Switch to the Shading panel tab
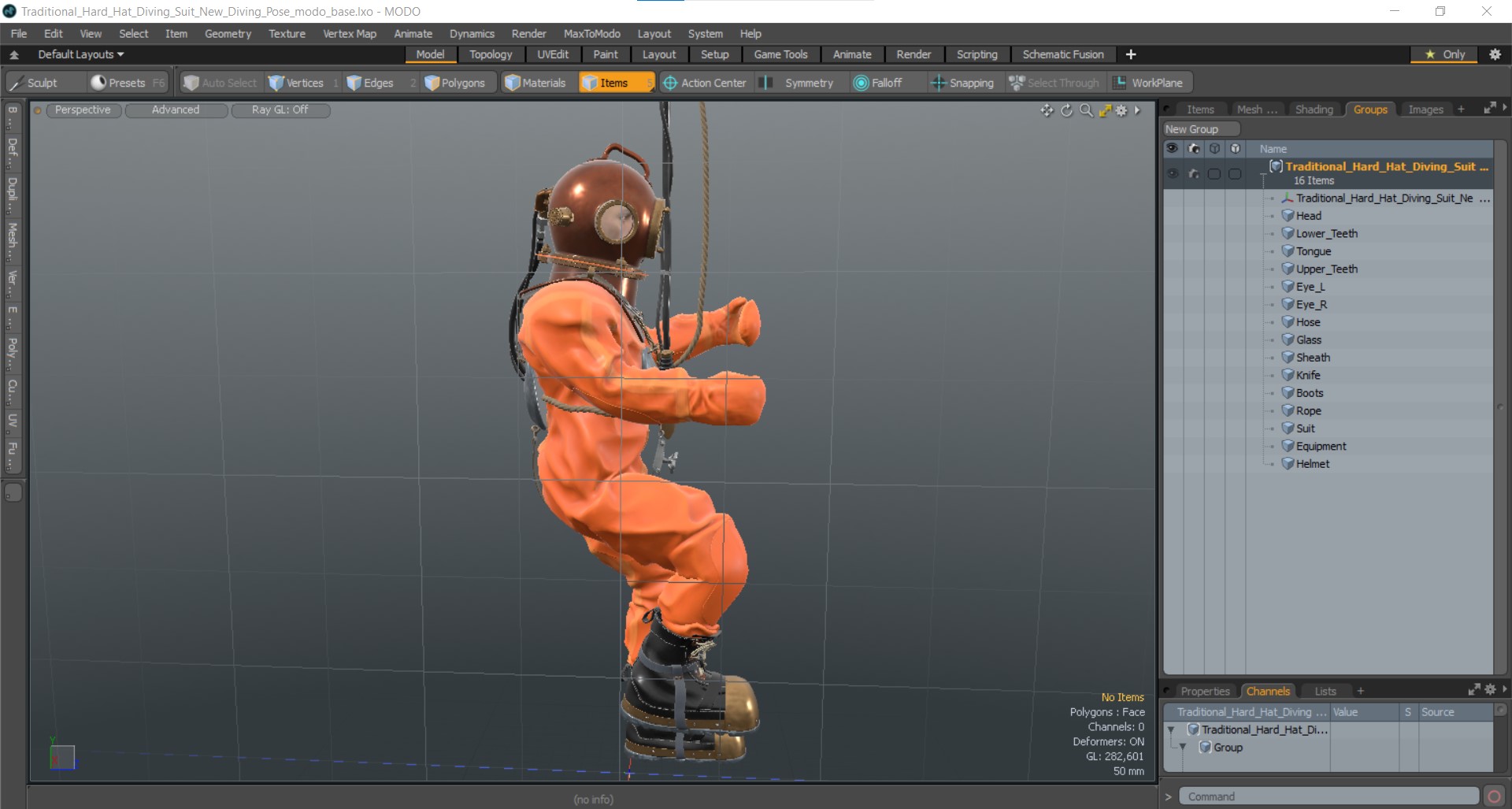This screenshot has width=1512, height=809. [x=1314, y=109]
